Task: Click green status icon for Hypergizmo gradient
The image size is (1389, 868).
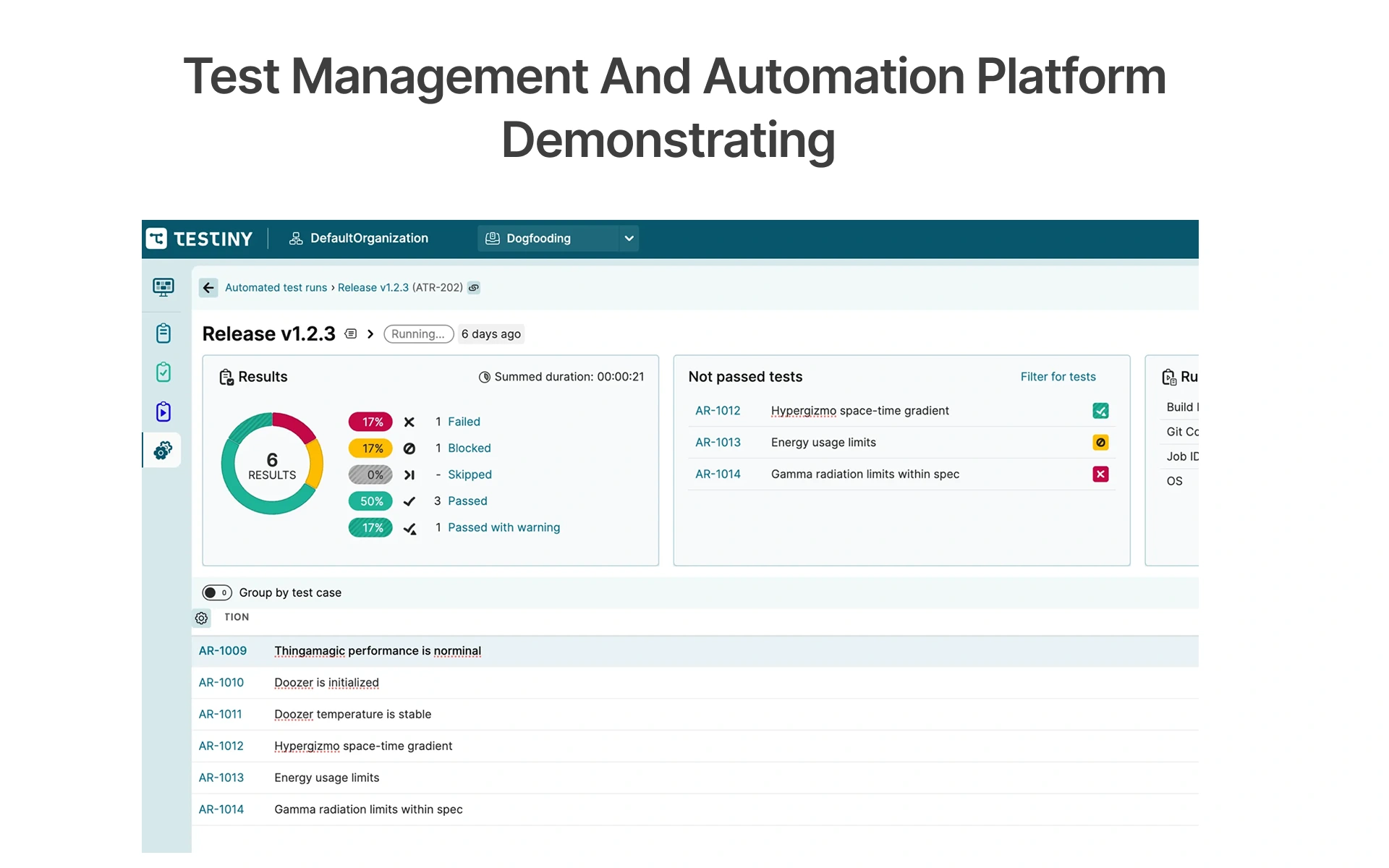Action: [x=1100, y=411]
